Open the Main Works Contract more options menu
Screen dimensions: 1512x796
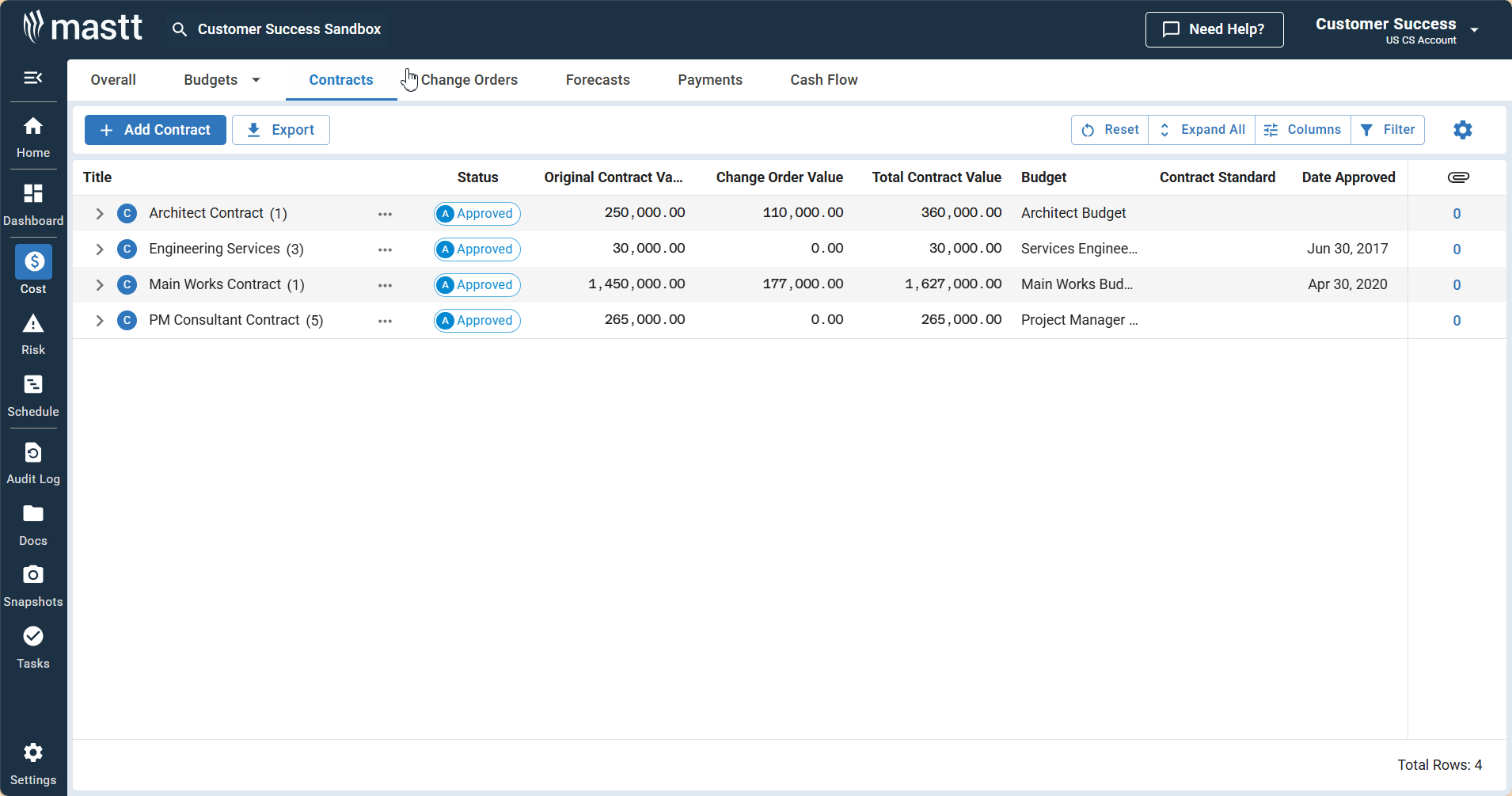[385, 285]
